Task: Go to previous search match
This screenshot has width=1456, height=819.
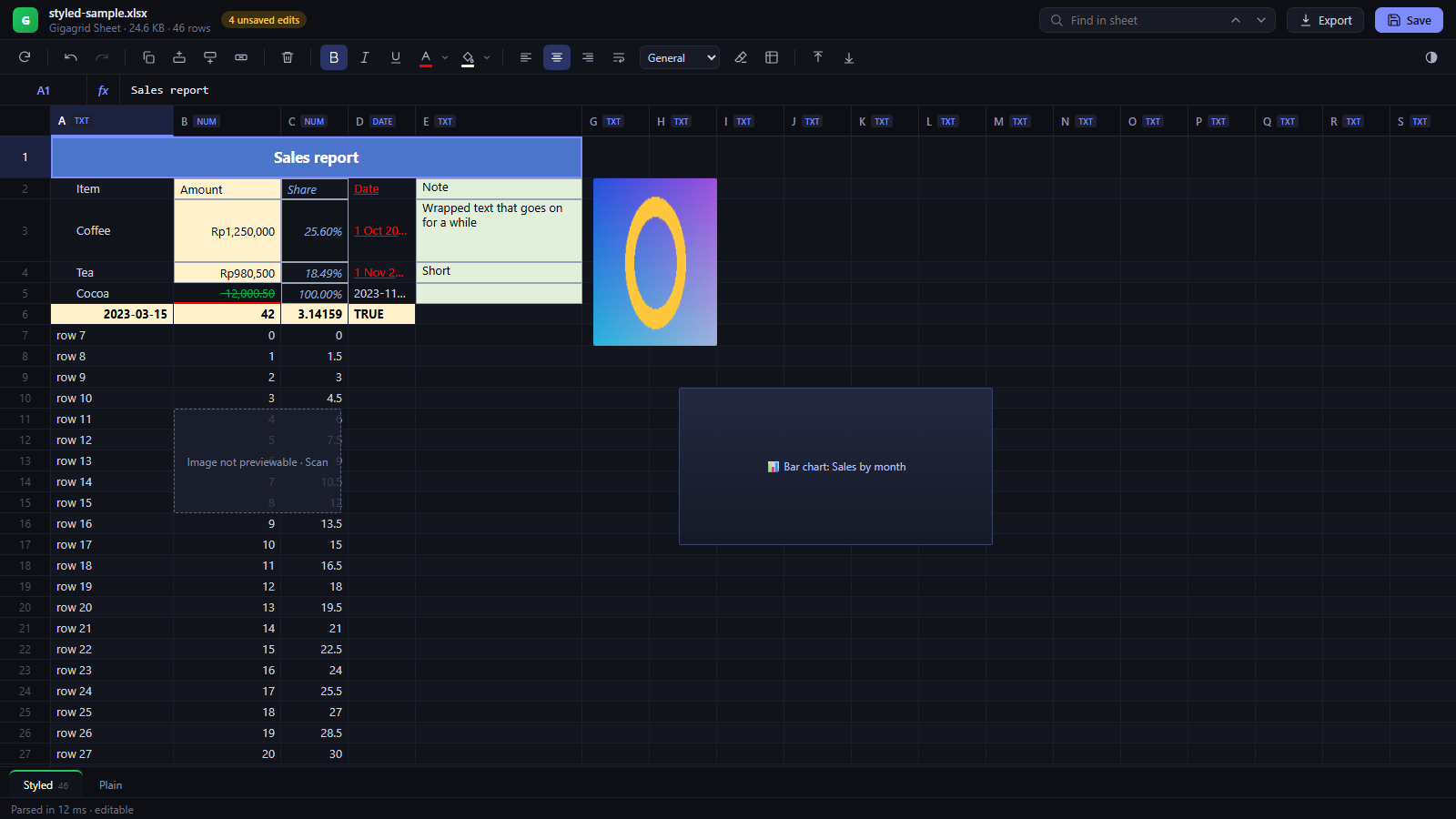Action: click(1236, 20)
